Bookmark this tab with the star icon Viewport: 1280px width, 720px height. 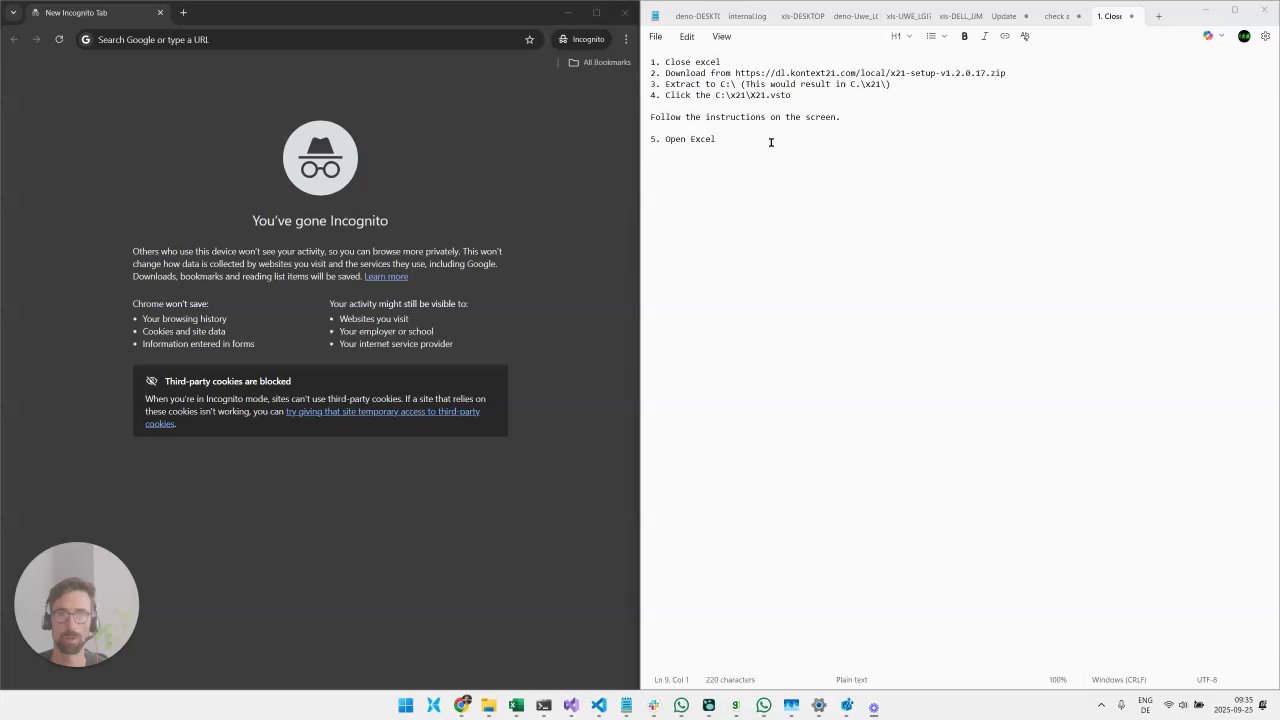[x=529, y=39]
